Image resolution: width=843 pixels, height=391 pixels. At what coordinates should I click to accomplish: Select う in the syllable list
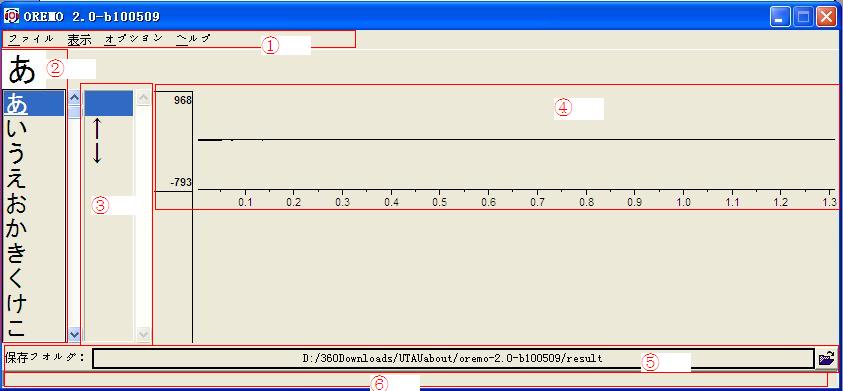pyautogui.click(x=34, y=154)
